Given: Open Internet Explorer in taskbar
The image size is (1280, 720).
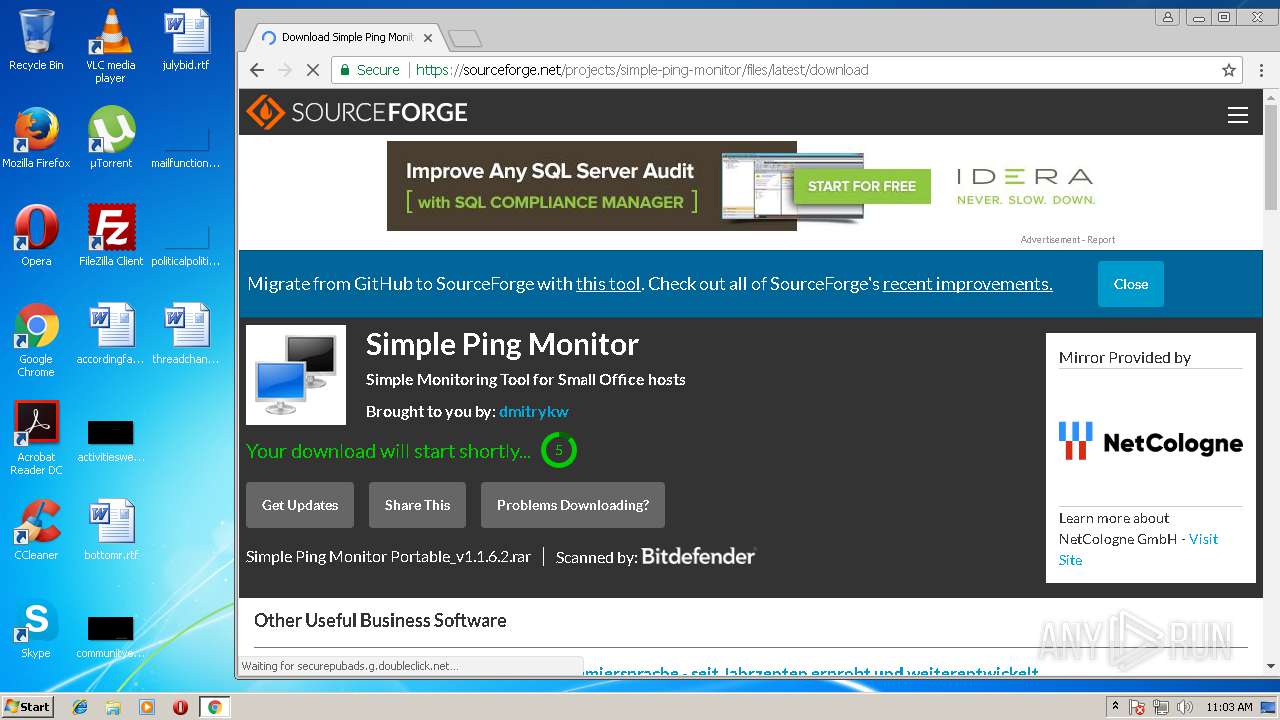Looking at the screenshot, I should coord(80,707).
